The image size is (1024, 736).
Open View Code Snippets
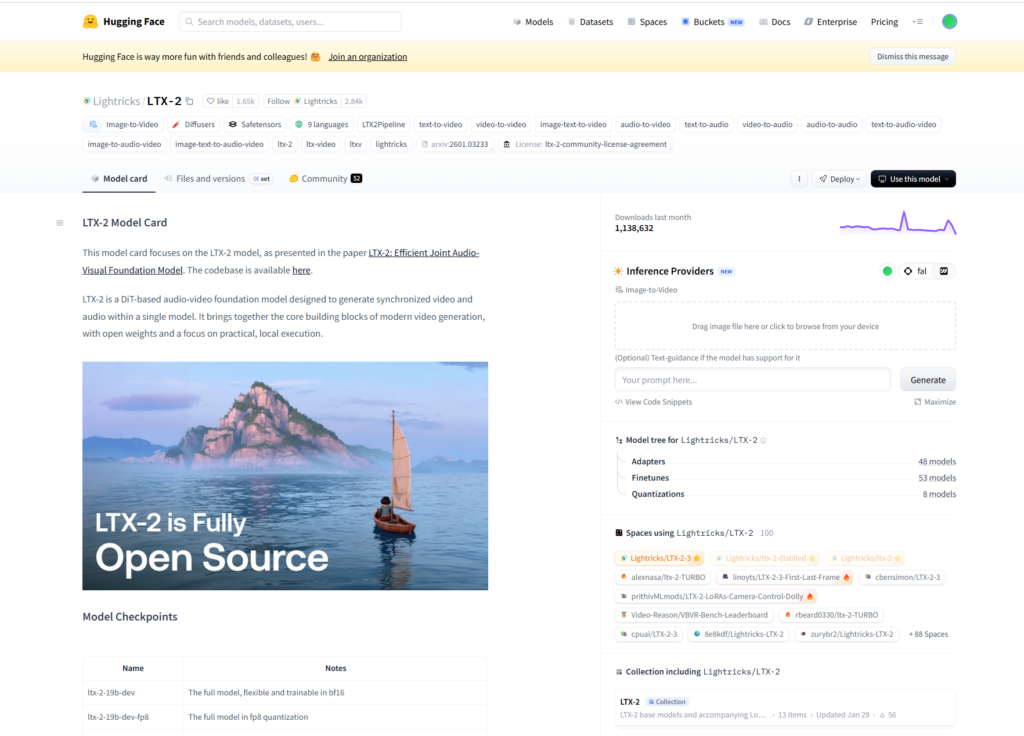(653, 402)
